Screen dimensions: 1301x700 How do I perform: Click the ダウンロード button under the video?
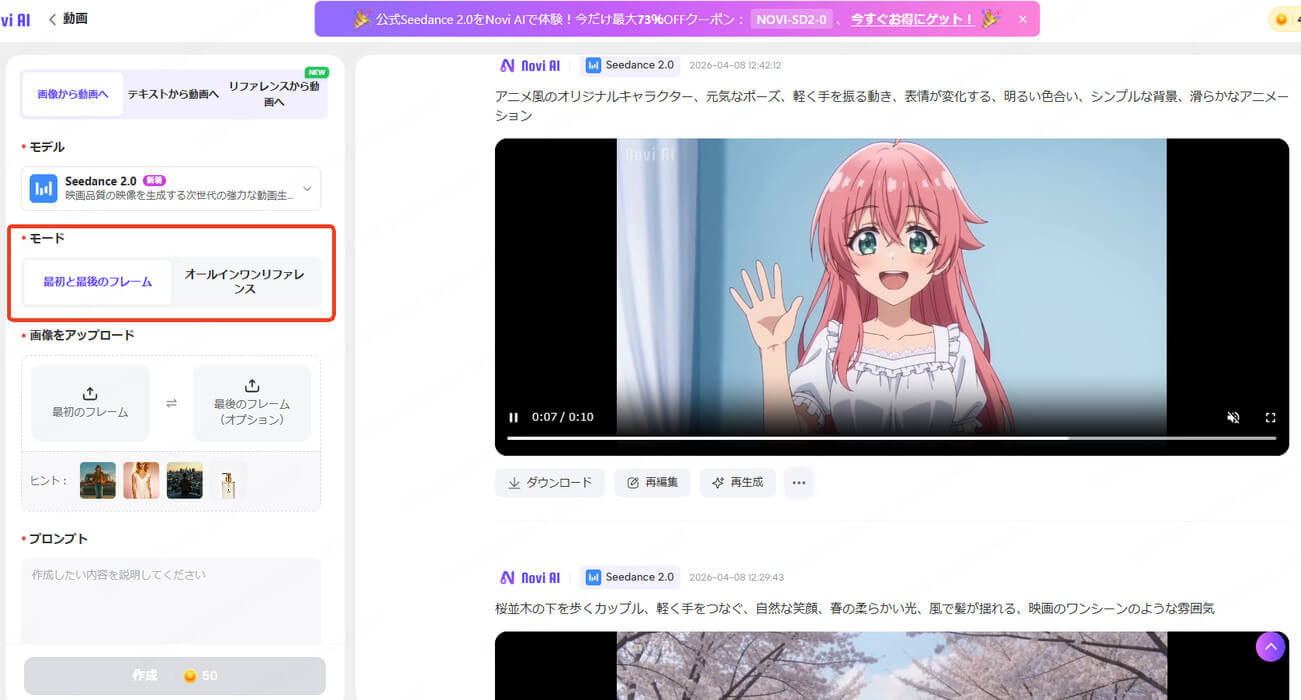point(550,482)
